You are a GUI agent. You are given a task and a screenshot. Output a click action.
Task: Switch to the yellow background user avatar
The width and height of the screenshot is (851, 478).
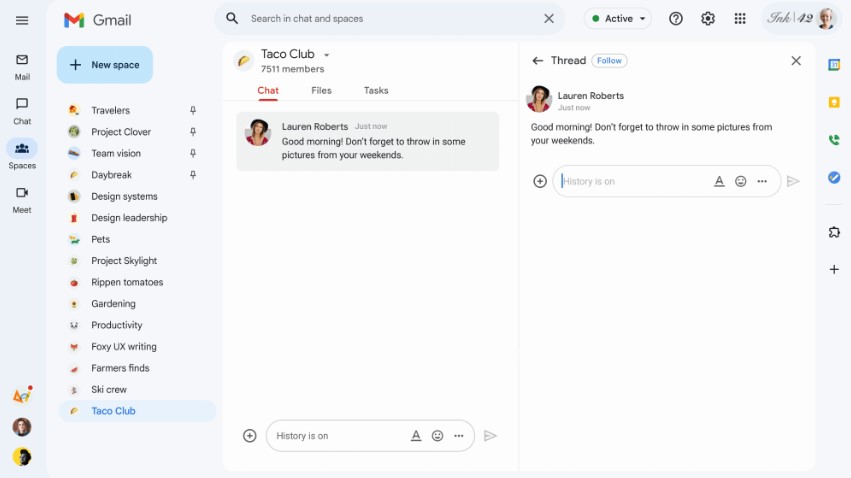22,457
